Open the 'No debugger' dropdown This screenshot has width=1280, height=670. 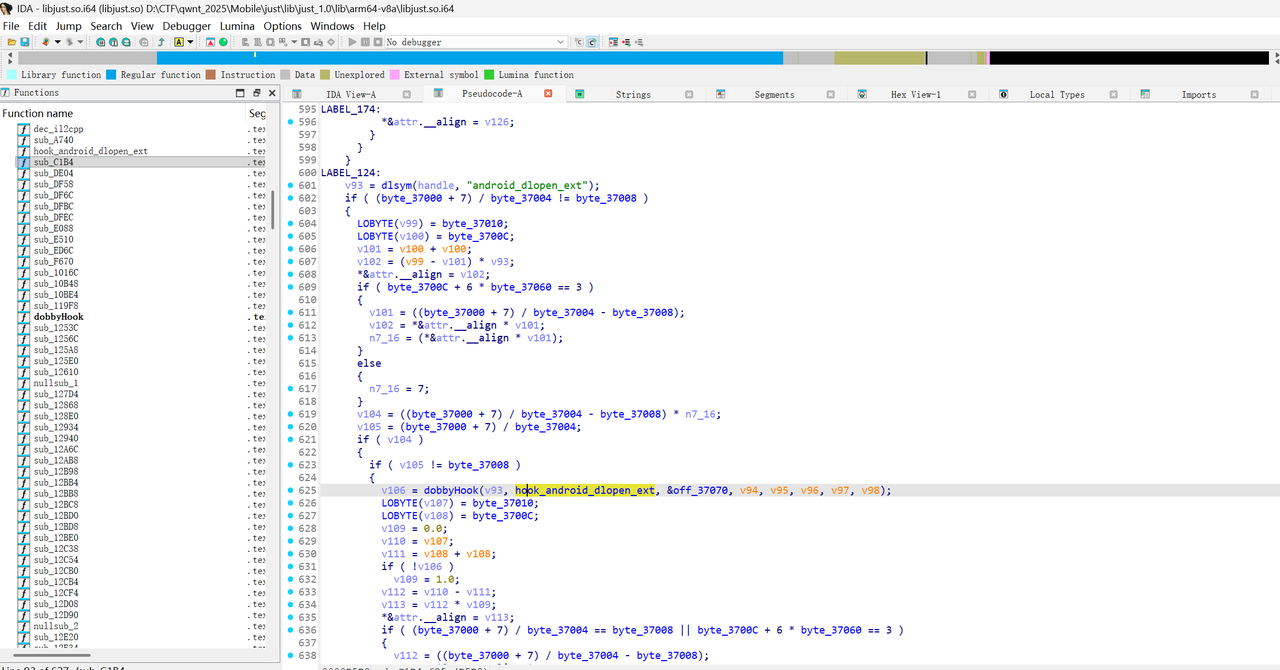pyautogui.click(x=560, y=42)
